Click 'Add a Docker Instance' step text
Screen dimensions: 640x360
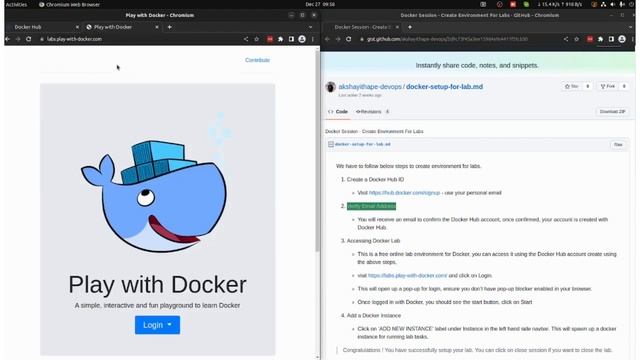point(373,316)
